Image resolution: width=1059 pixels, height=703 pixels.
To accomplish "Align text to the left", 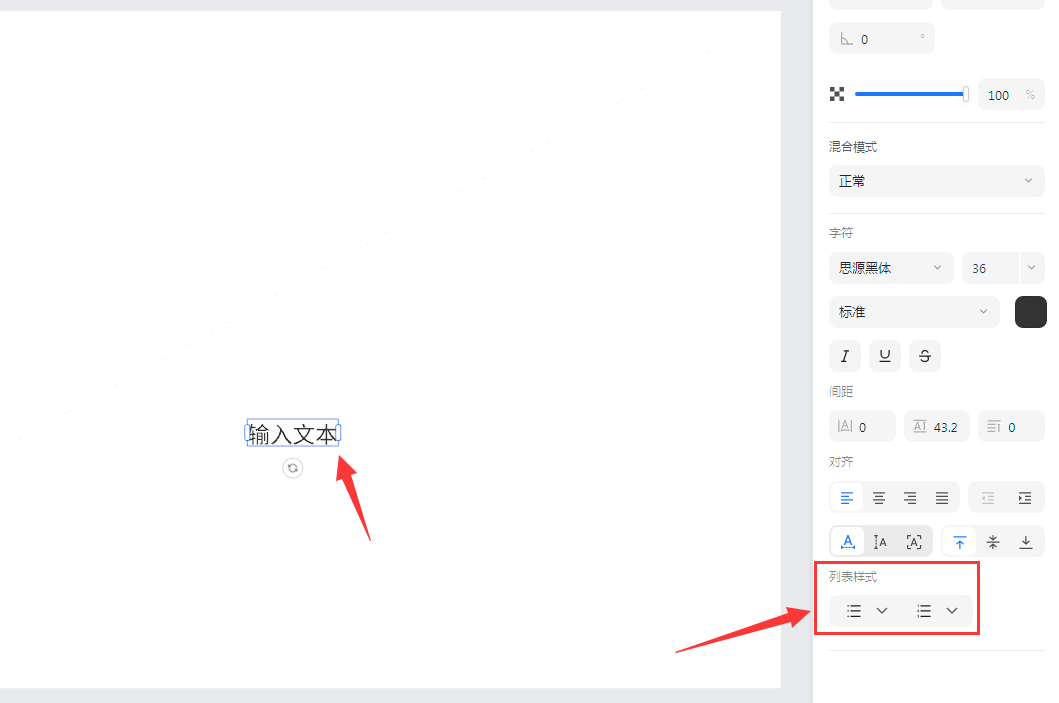I will click(847, 497).
